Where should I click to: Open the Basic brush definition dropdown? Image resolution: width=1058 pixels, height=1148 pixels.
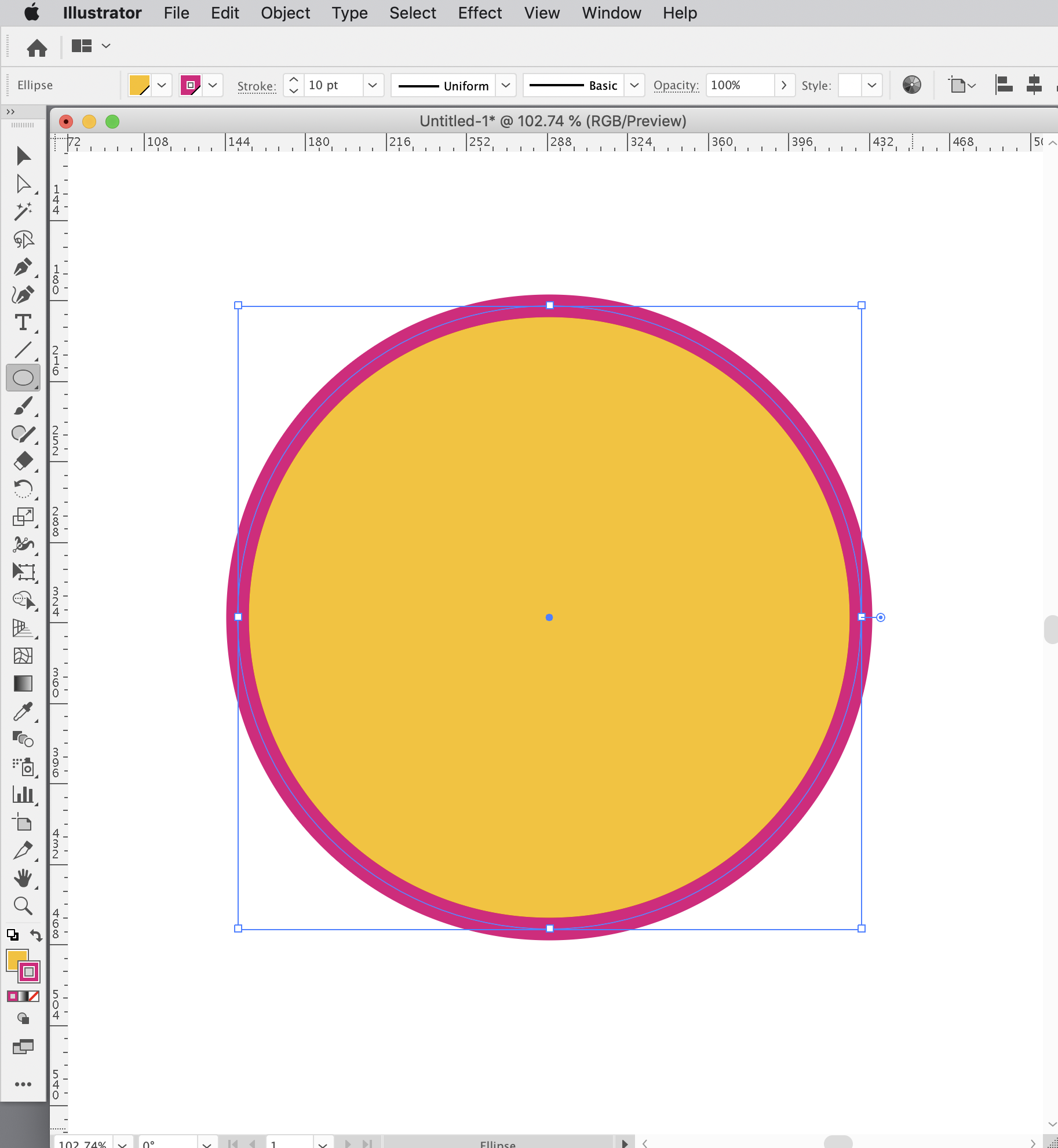click(x=633, y=85)
